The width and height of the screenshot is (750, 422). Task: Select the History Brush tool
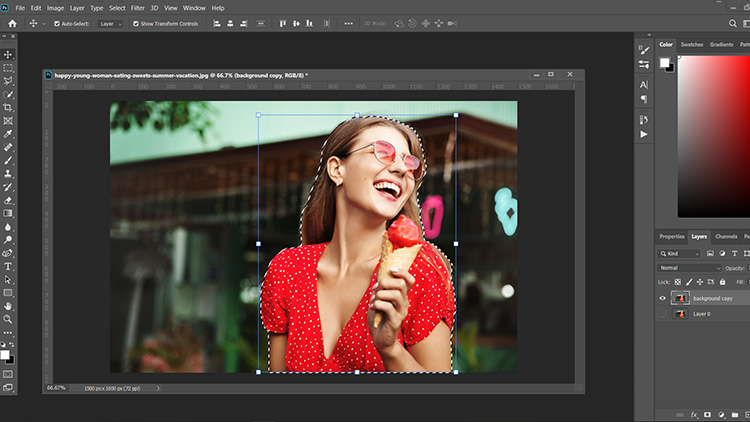[8, 187]
